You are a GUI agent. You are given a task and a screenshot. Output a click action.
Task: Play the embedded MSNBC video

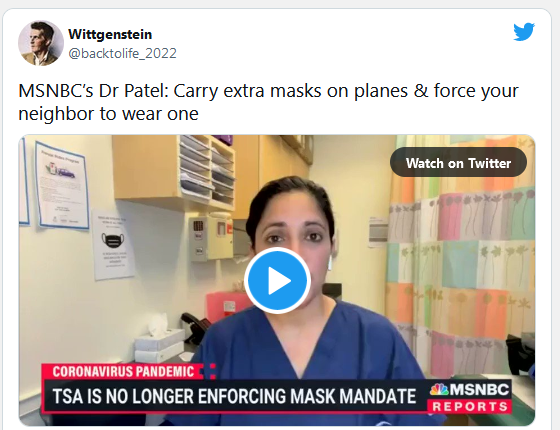pos(277,281)
